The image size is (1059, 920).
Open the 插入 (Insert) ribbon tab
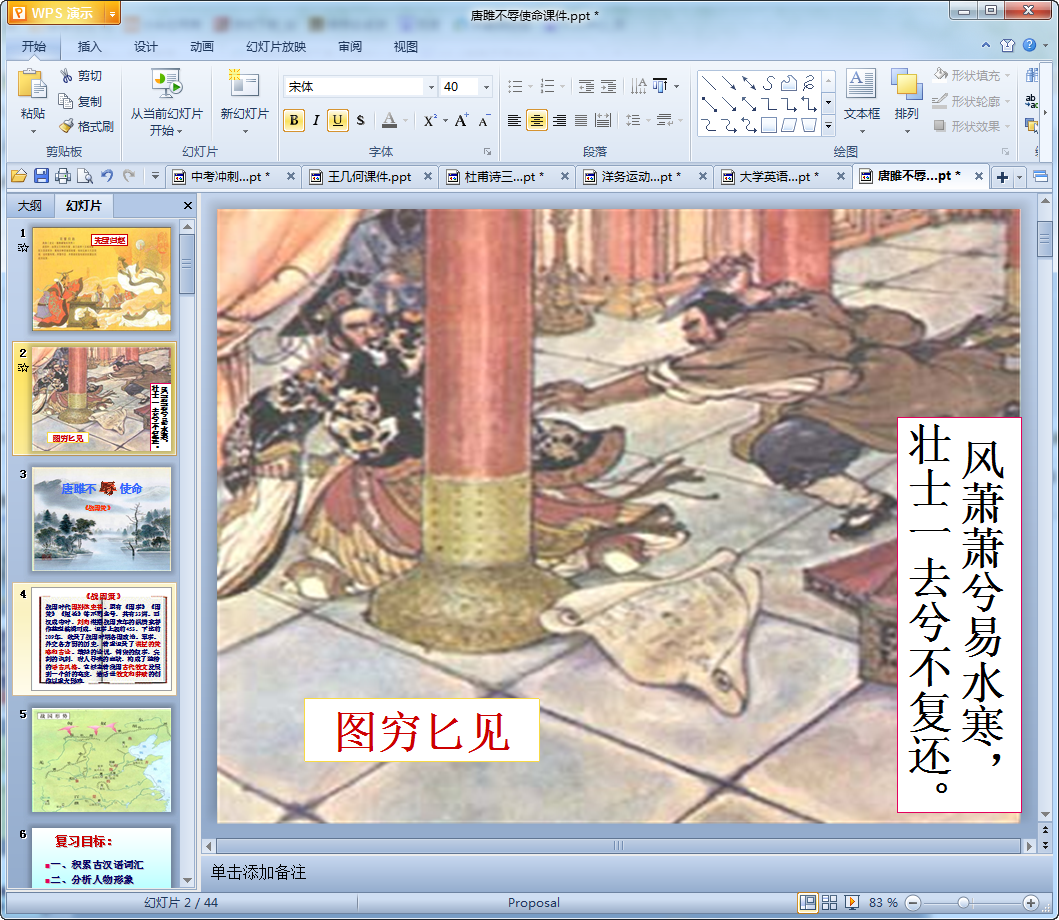(x=89, y=46)
